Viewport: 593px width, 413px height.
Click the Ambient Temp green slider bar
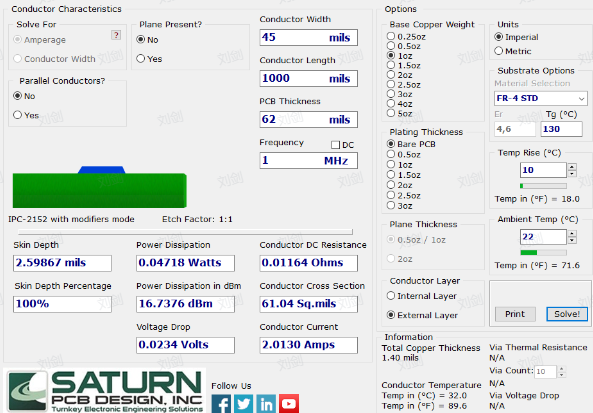[543, 252]
